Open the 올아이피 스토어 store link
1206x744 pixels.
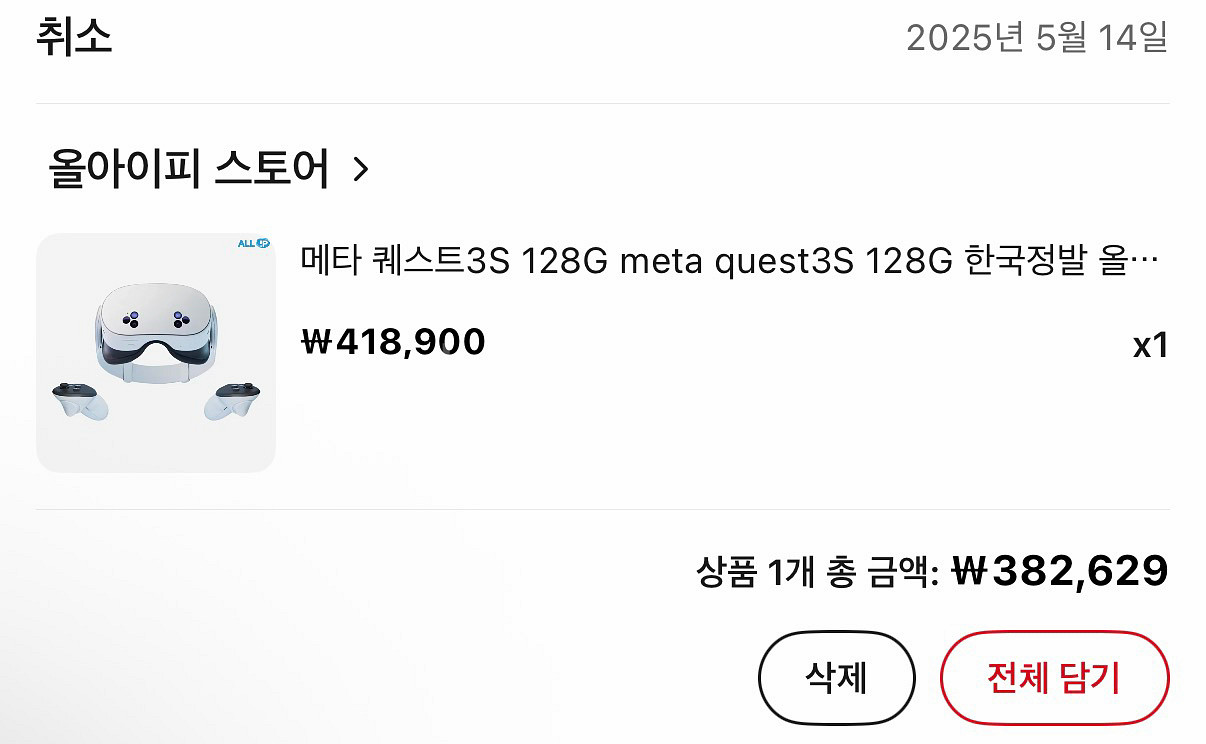pos(188,169)
